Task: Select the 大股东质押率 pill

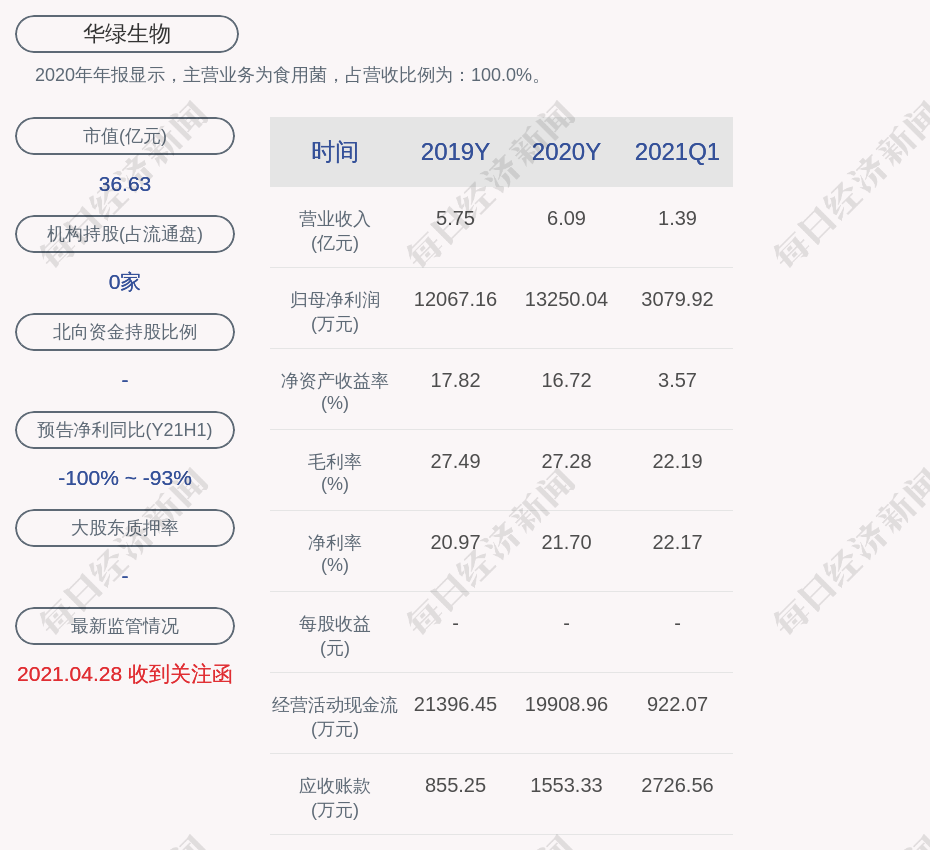Action: coord(125,528)
